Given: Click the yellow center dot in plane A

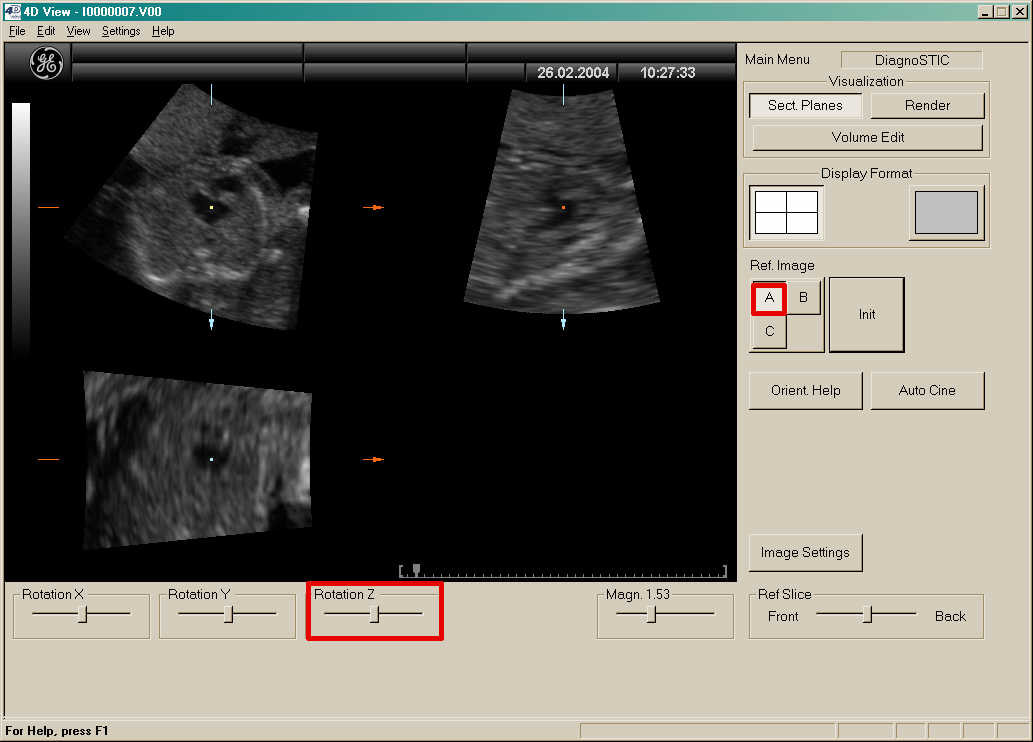Looking at the screenshot, I should [x=211, y=208].
